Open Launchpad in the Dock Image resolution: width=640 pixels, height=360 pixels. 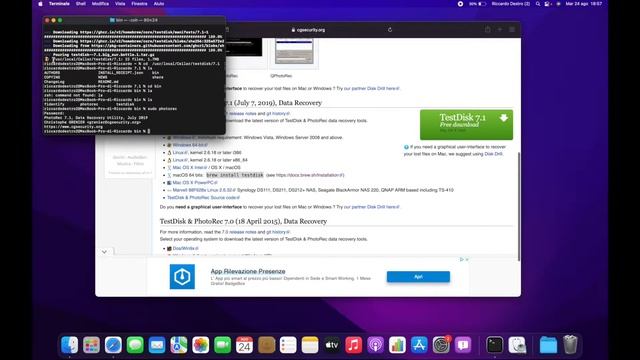point(91,345)
